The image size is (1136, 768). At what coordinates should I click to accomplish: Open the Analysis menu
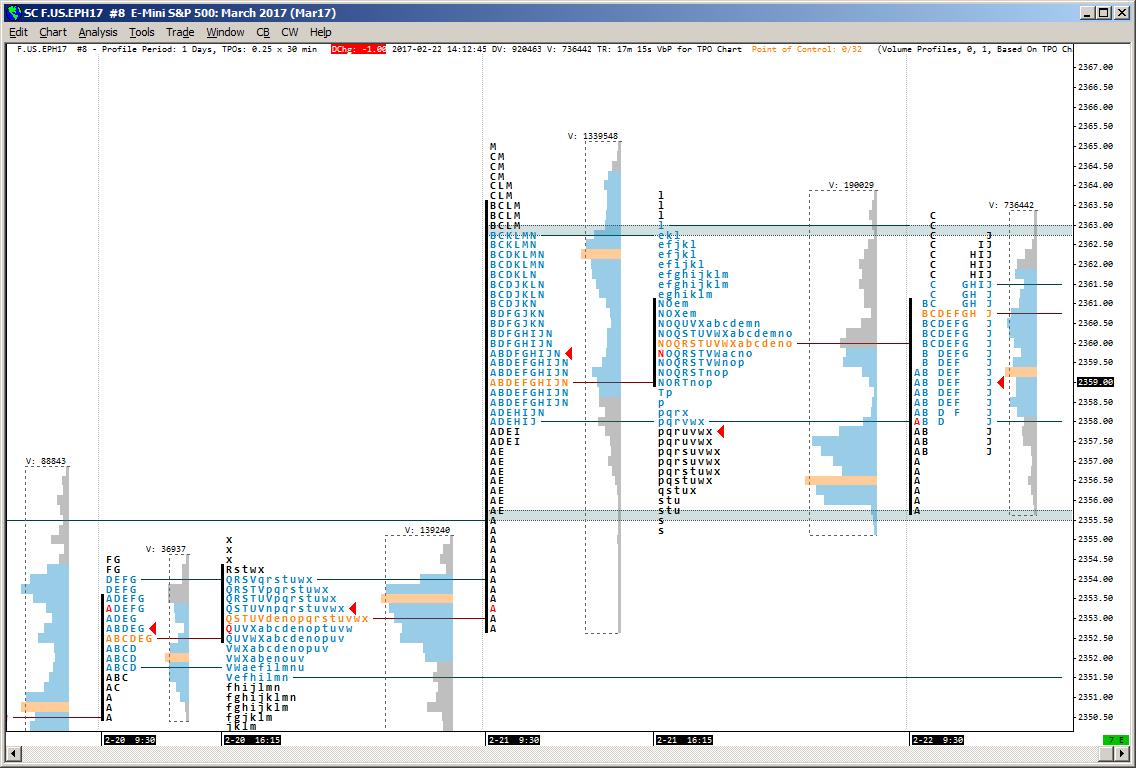pos(98,32)
